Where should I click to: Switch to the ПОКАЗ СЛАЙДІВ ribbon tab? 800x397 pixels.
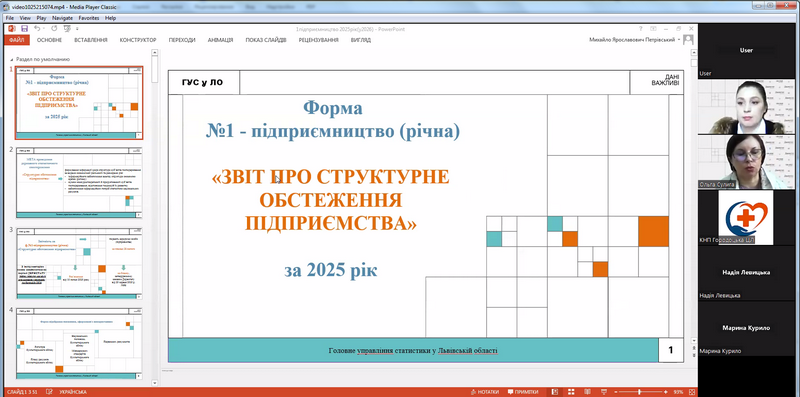pos(266,40)
